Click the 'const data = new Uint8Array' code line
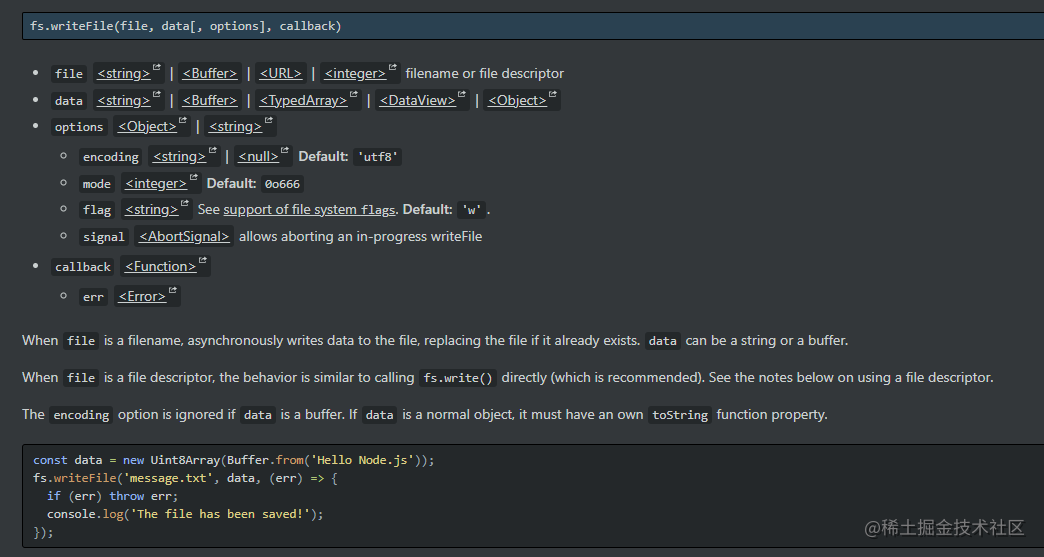Screen dimensions: 1044x557 tap(234, 460)
